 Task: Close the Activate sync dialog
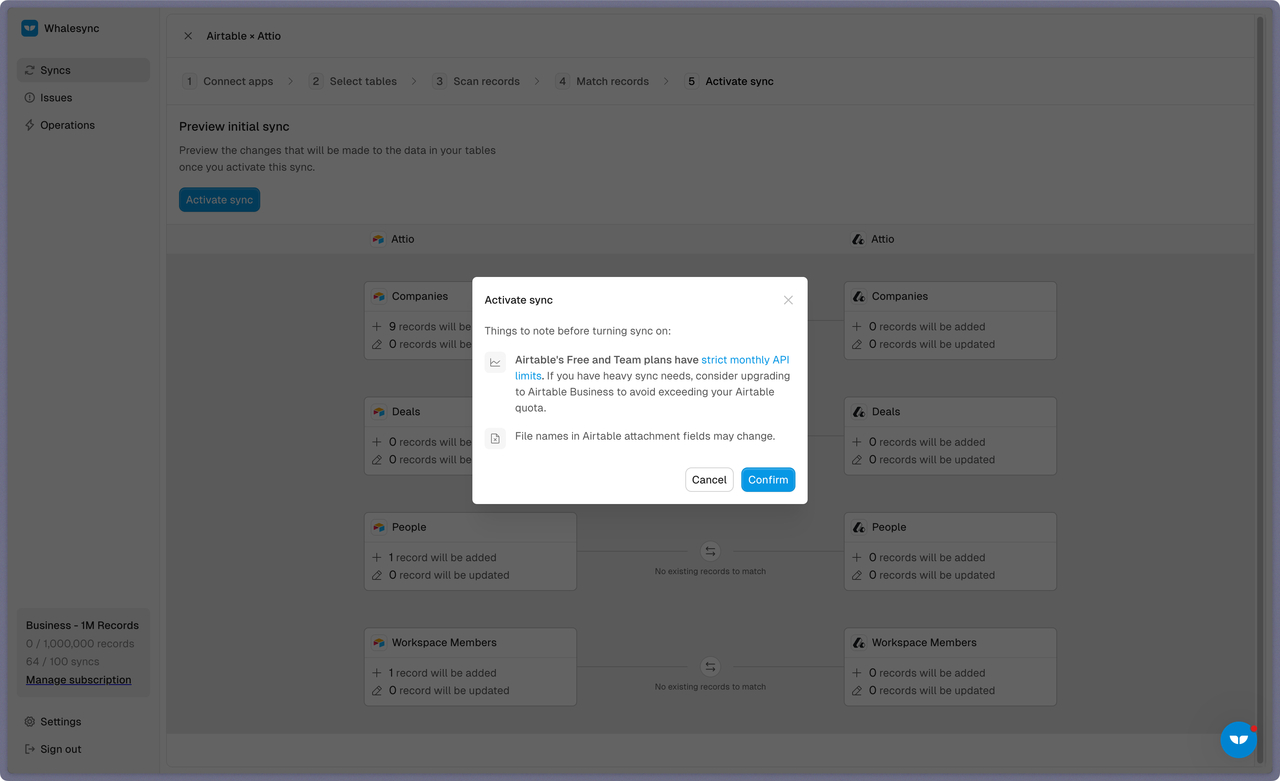[788, 300]
